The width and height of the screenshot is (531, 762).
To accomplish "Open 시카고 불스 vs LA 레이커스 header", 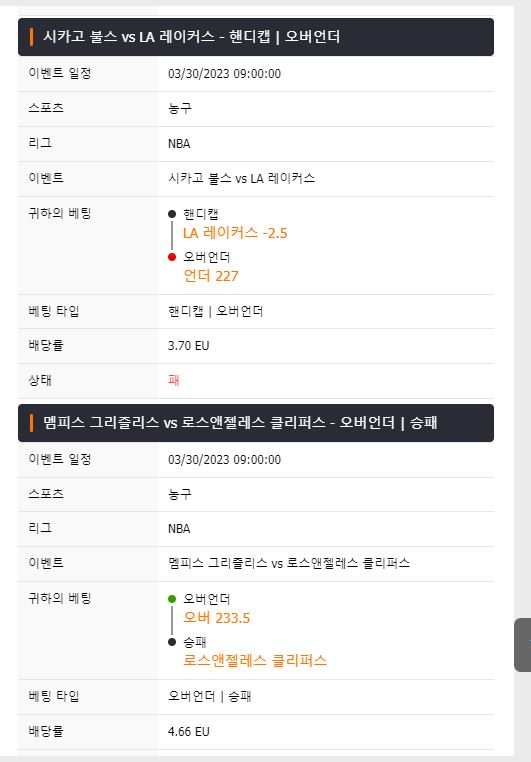I will [256, 37].
